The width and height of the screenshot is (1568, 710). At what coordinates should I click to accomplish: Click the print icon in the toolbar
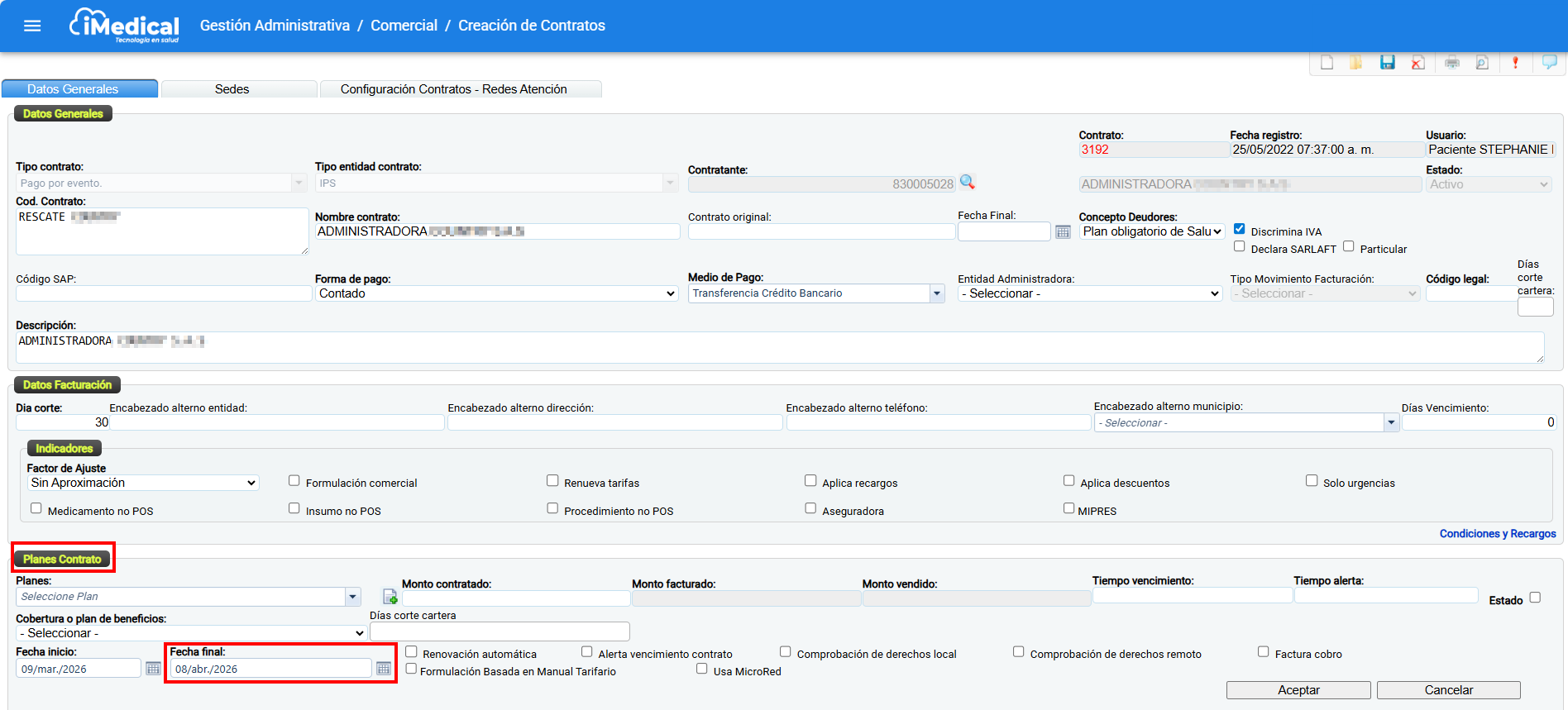(1451, 63)
